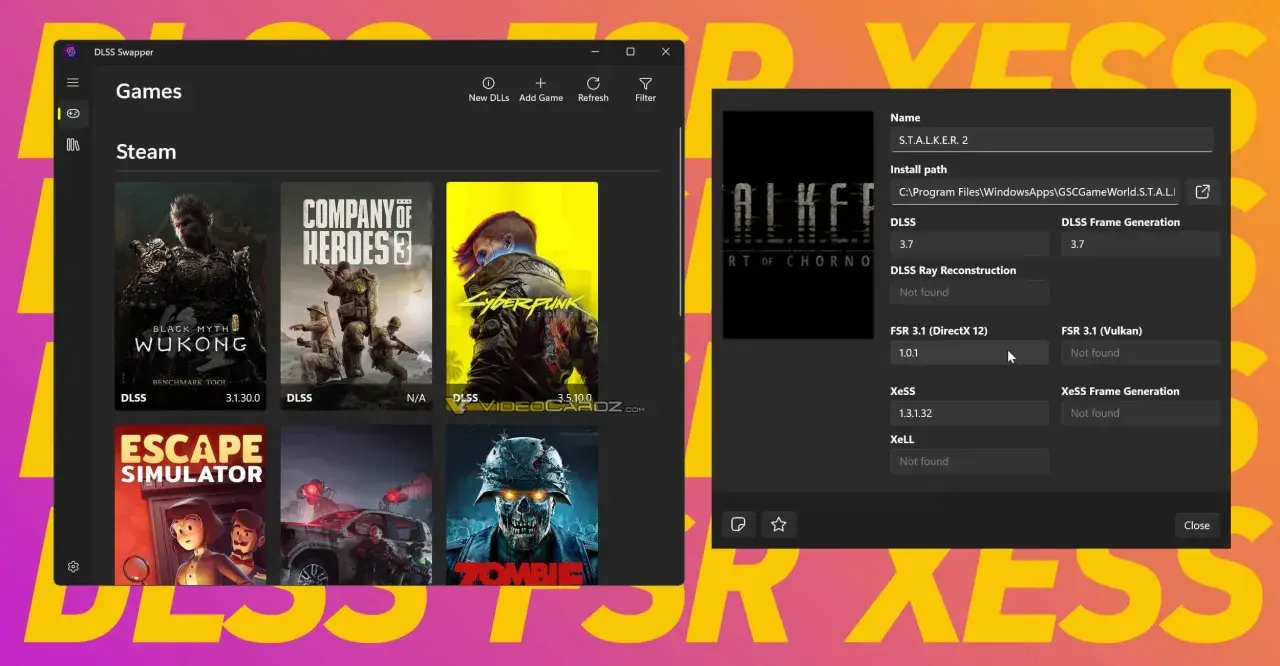Click the Add Game plus button
The height and width of the screenshot is (666, 1280).
(541, 90)
